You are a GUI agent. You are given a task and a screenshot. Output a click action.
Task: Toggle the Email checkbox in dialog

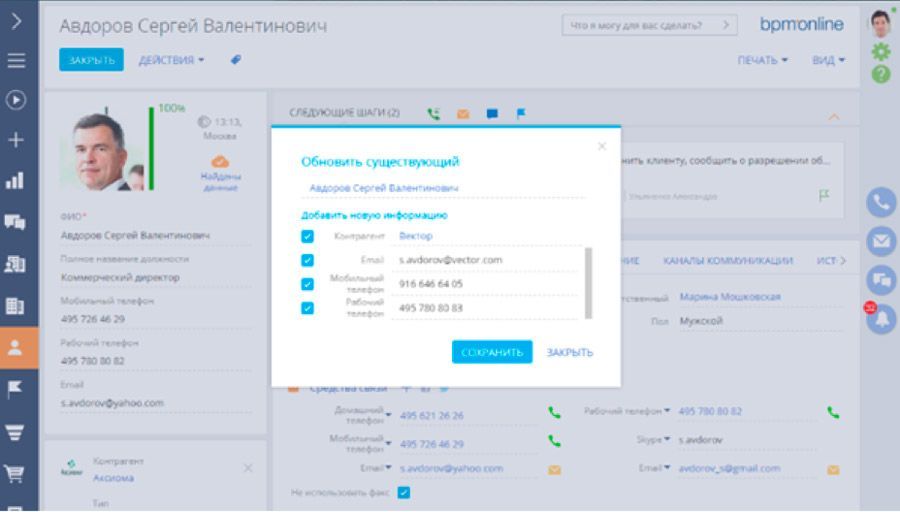(x=308, y=260)
